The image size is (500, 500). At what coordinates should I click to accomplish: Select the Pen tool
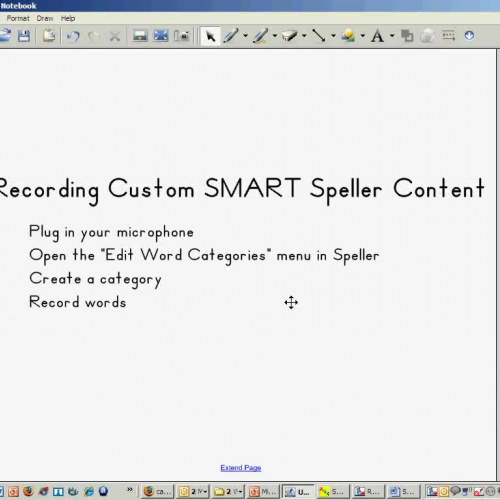(x=231, y=36)
